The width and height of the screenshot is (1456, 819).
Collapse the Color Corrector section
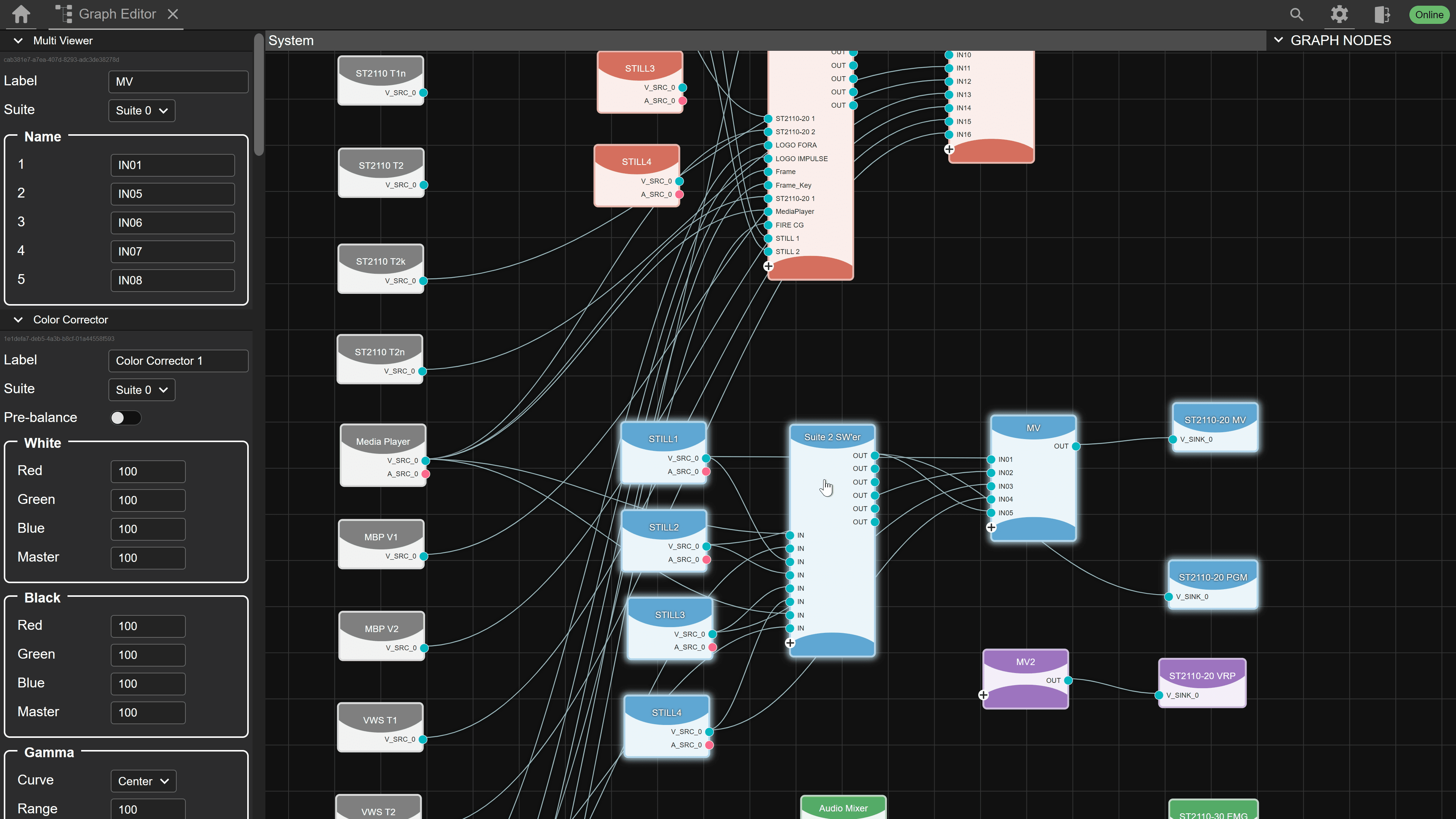[18, 320]
